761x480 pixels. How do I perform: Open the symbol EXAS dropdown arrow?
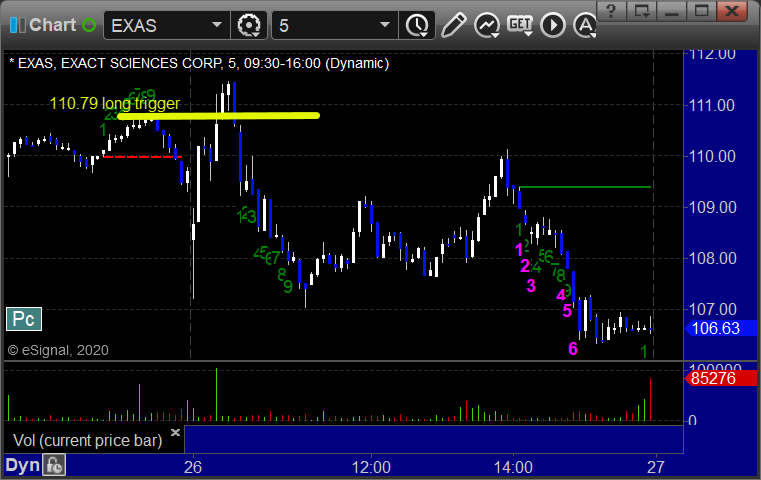[x=216, y=25]
